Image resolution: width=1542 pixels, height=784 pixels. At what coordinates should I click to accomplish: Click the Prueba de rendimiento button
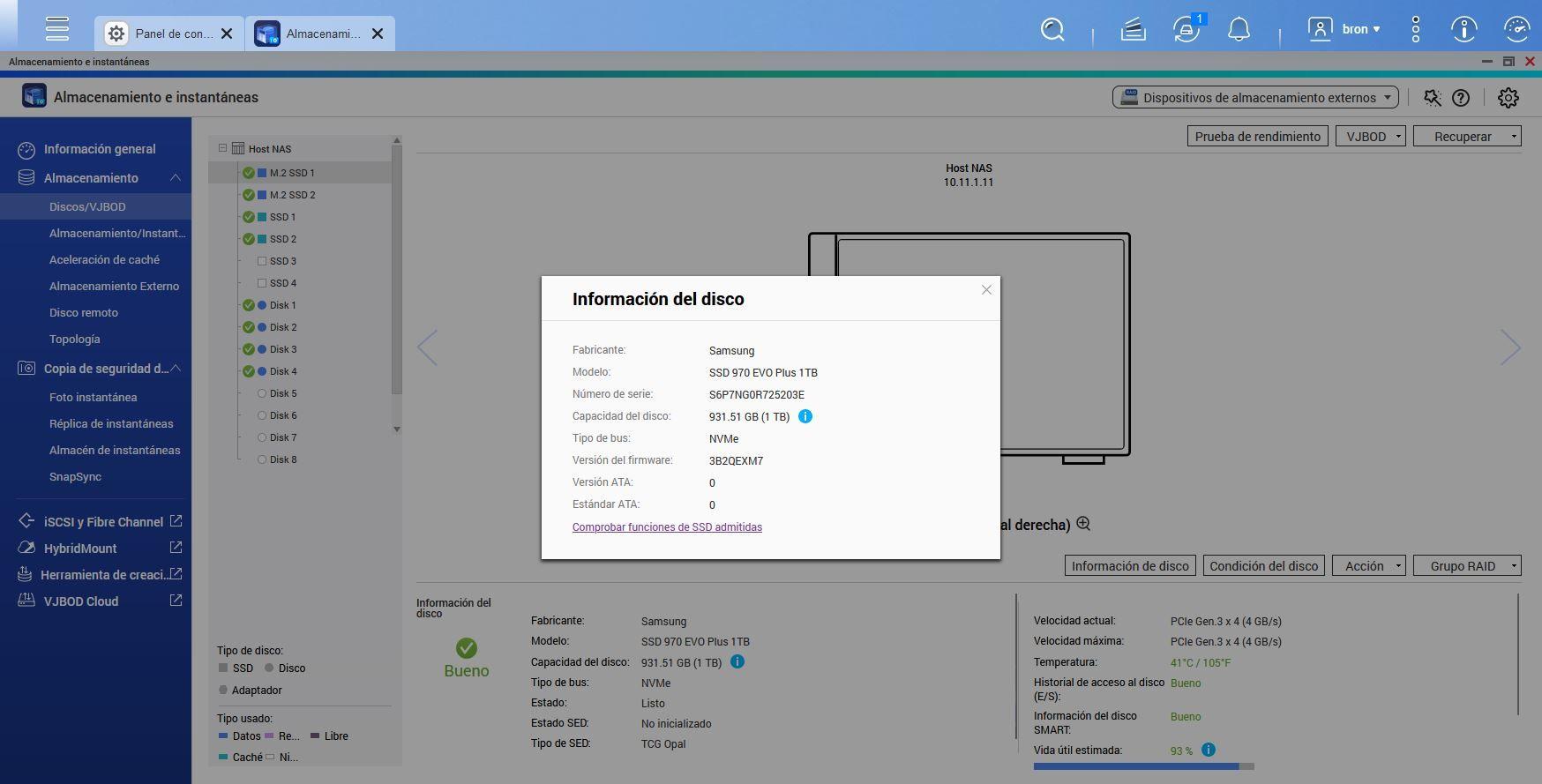[x=1257, y=137]
